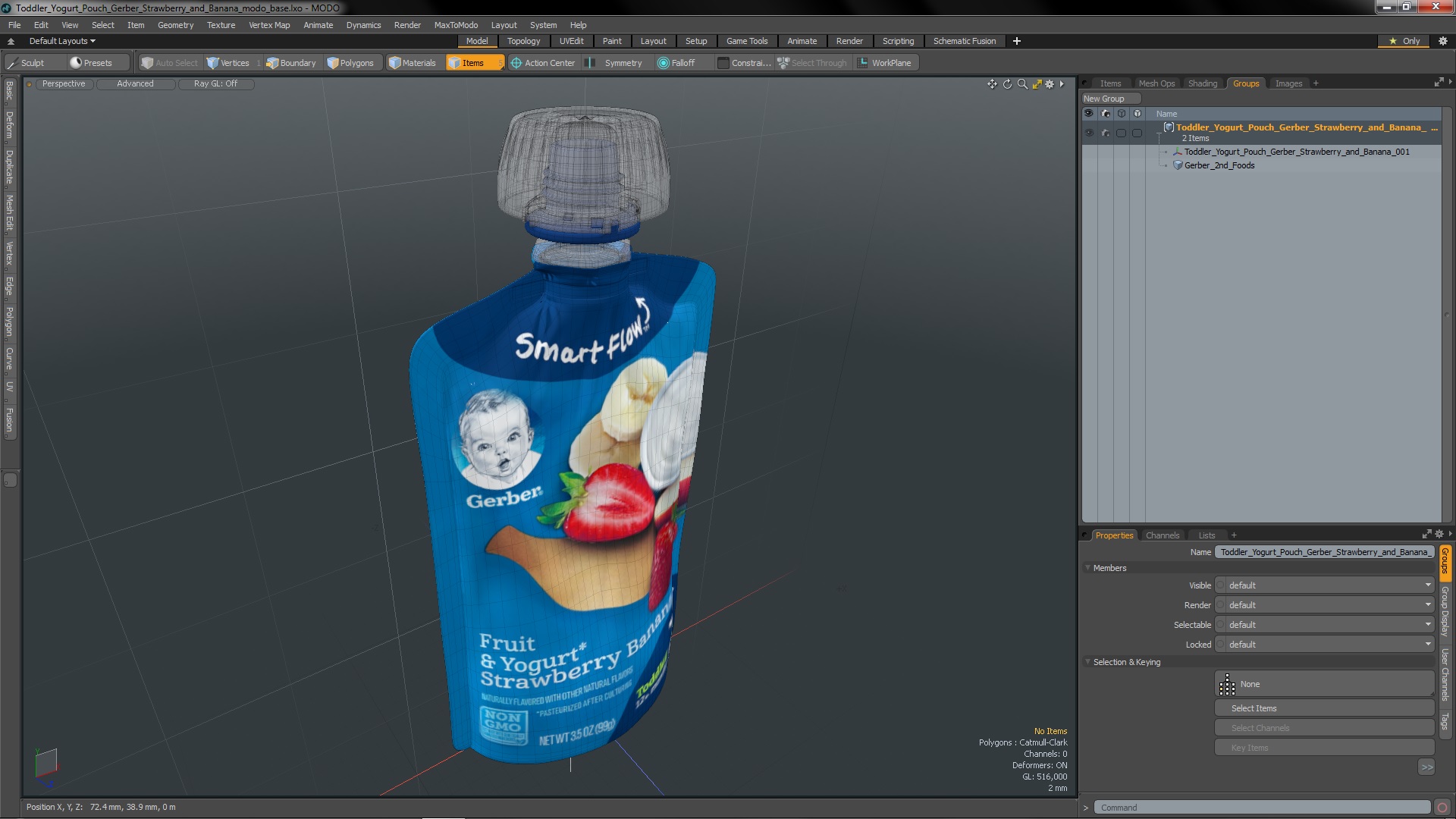Open the Default Layouts dropdown
Viewport: 1456px width, 819px height.
tap(62, 41)
